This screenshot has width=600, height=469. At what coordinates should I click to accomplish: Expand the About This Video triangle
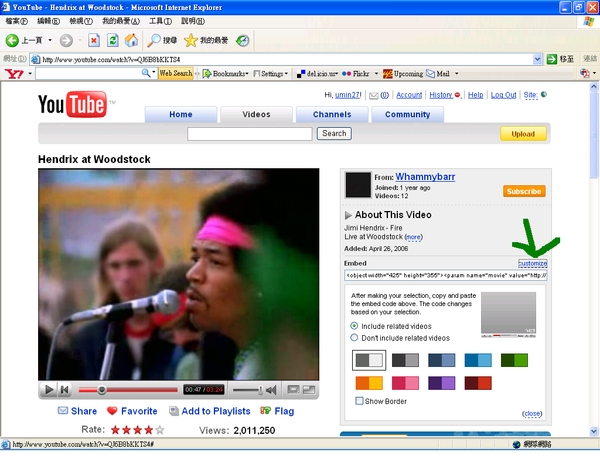coord(348,215)
